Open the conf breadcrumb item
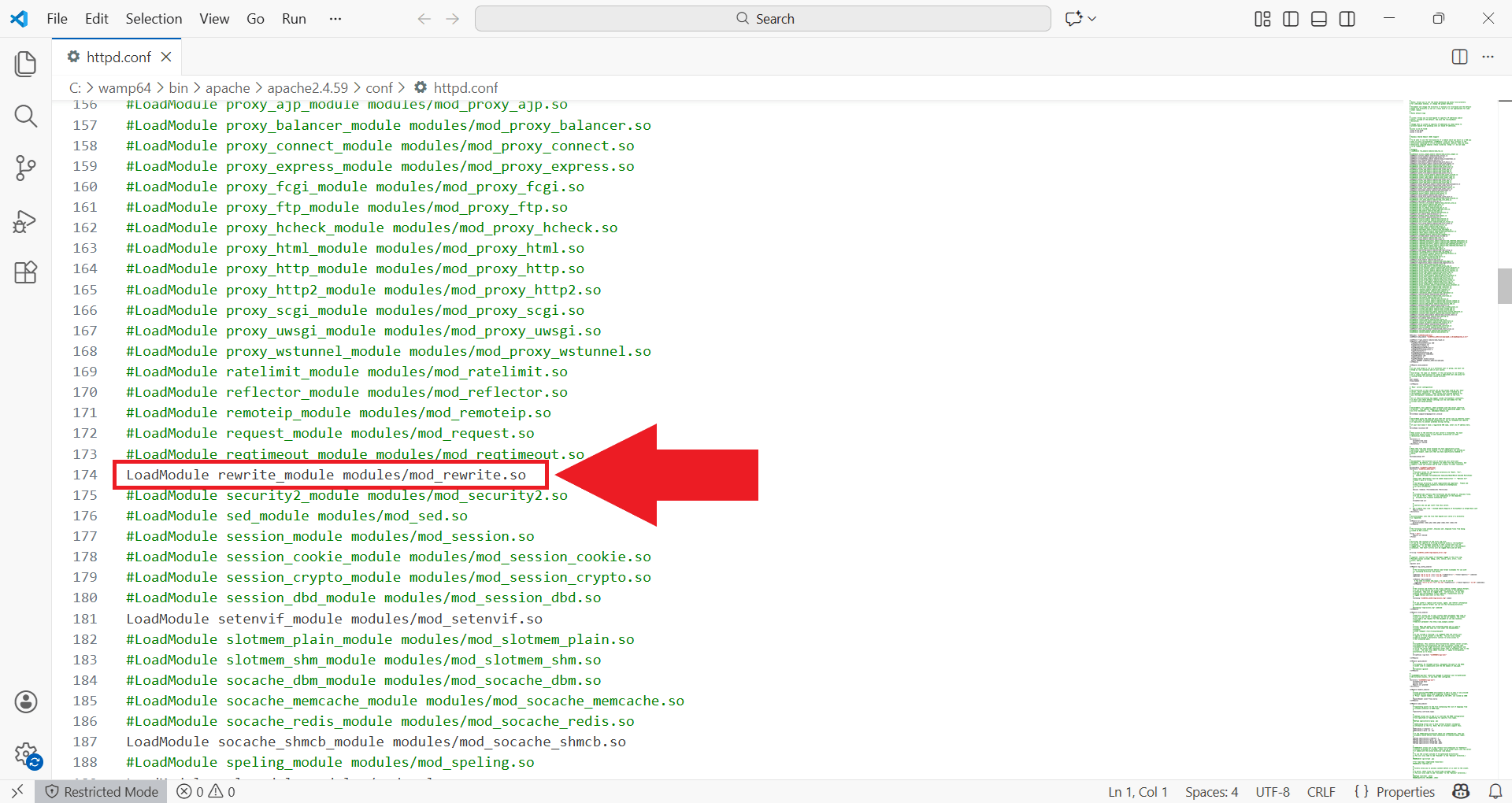 click(380, 87)
